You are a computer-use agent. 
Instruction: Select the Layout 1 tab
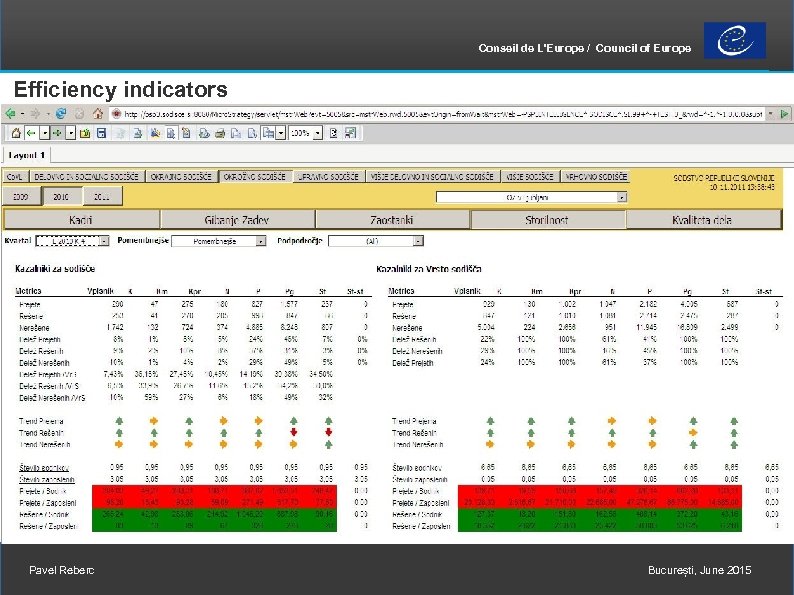pos(26,155)
